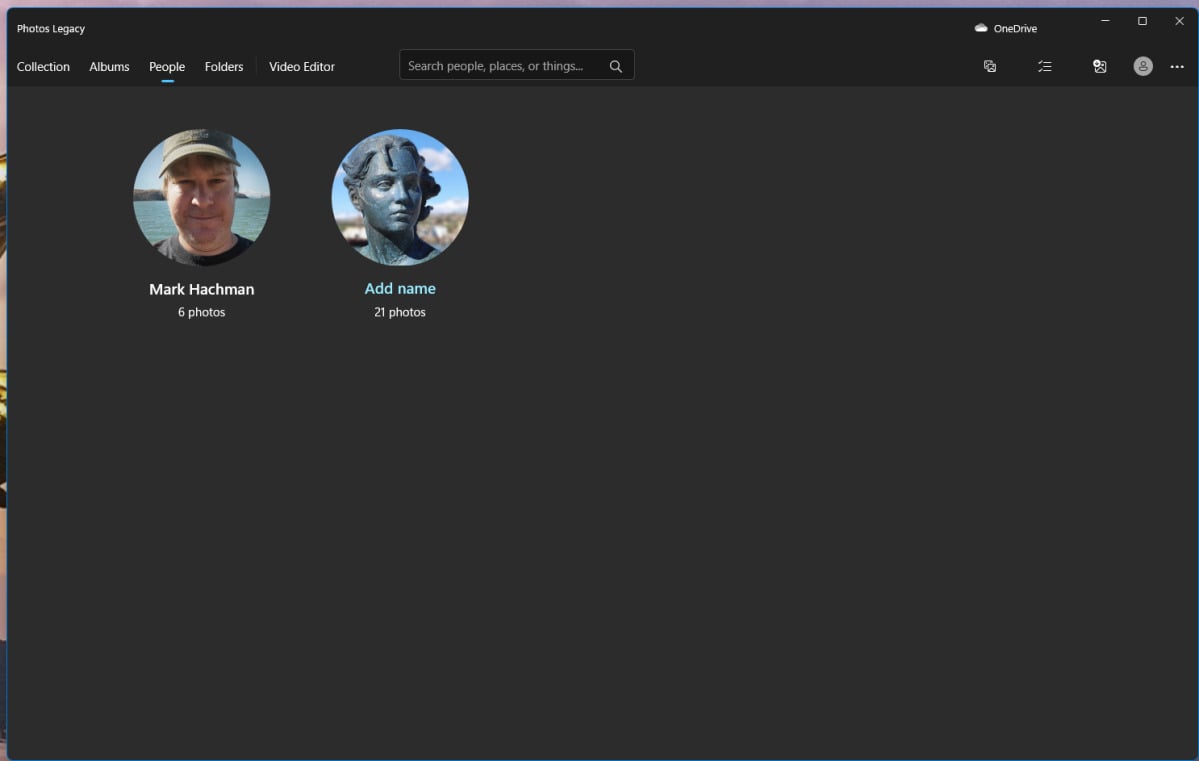The image size is (1199, 761).
Task: Click the Select checklist icon
Action: coord(1045,67)
